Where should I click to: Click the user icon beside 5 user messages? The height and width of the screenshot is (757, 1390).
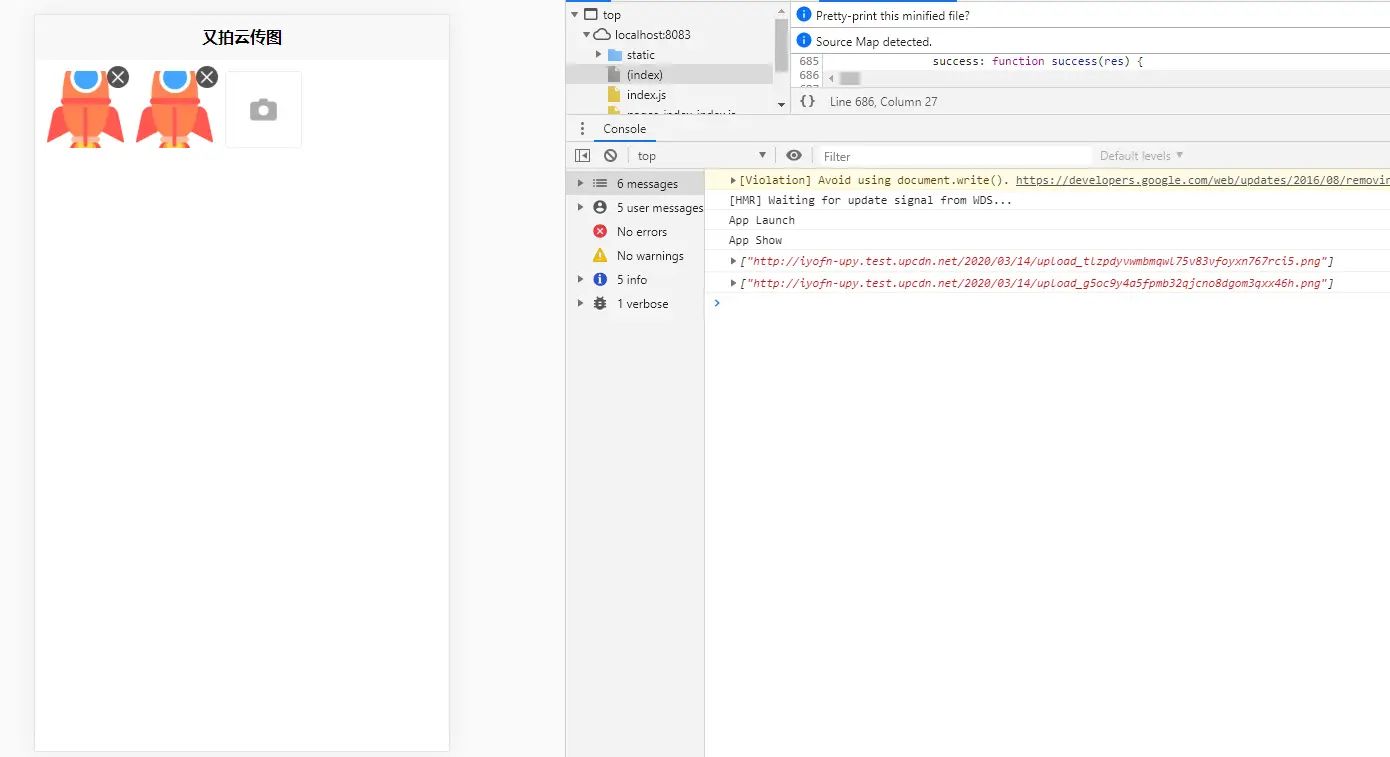click(x=600, y=208)
